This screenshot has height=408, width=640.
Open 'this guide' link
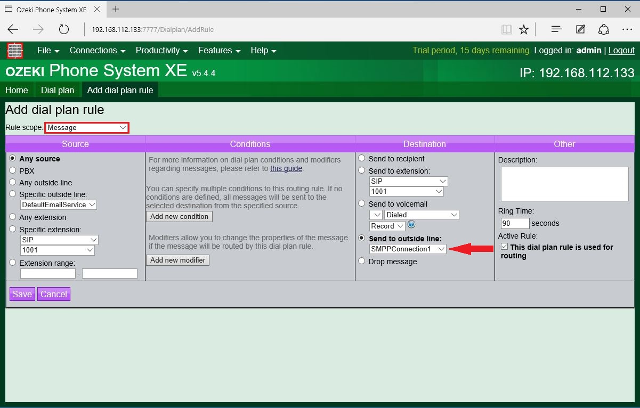coord(286,169)
